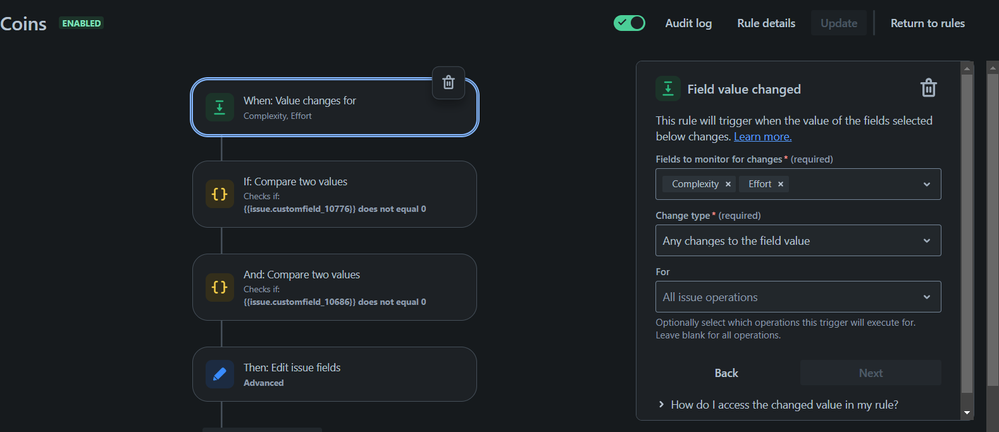999x432 pixels.
Task: Click the curly braces icon on the If condition
Action: click(x=219, y=194)
